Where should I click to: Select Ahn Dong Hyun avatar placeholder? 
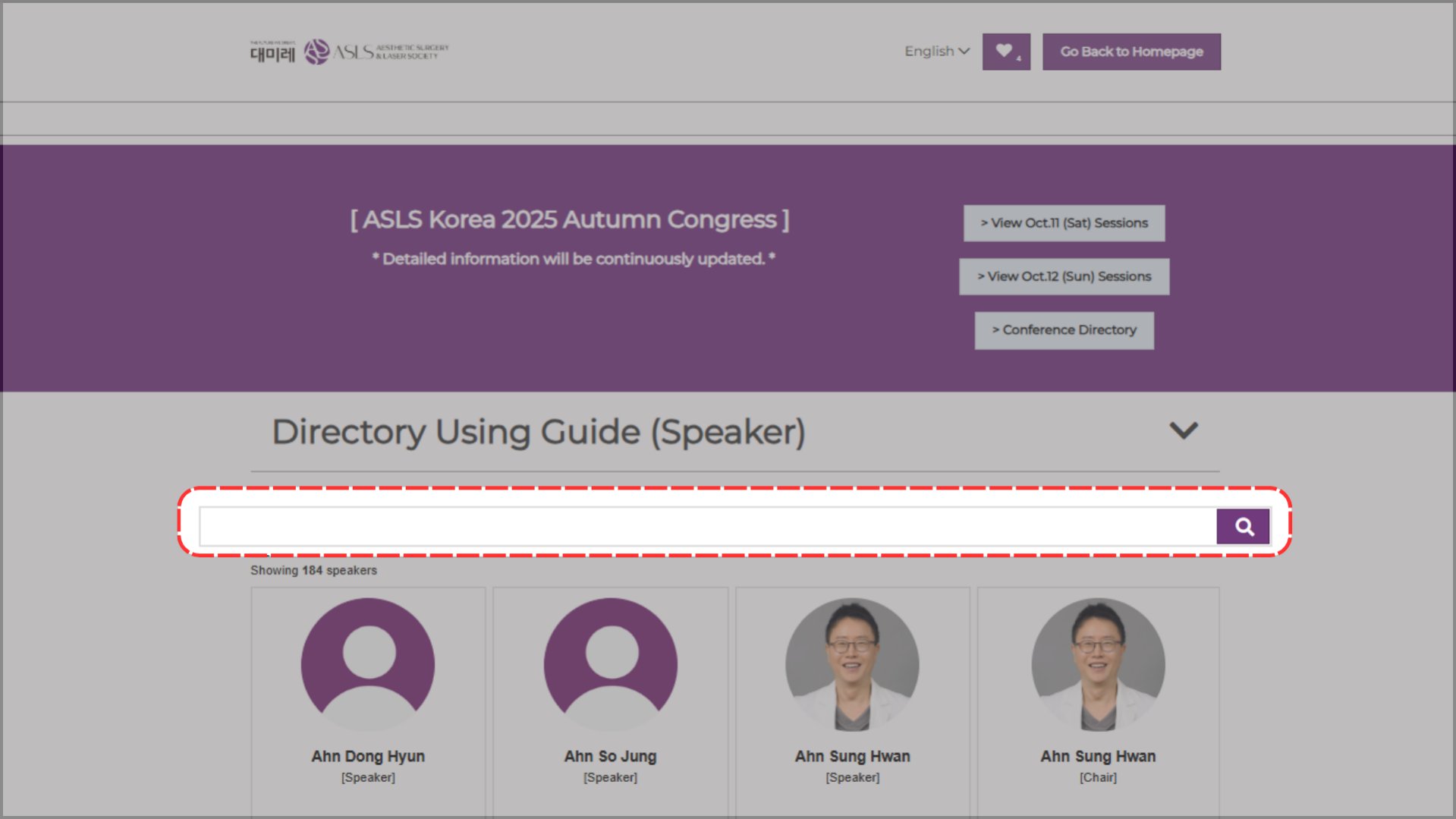click(x=368, y=664)
